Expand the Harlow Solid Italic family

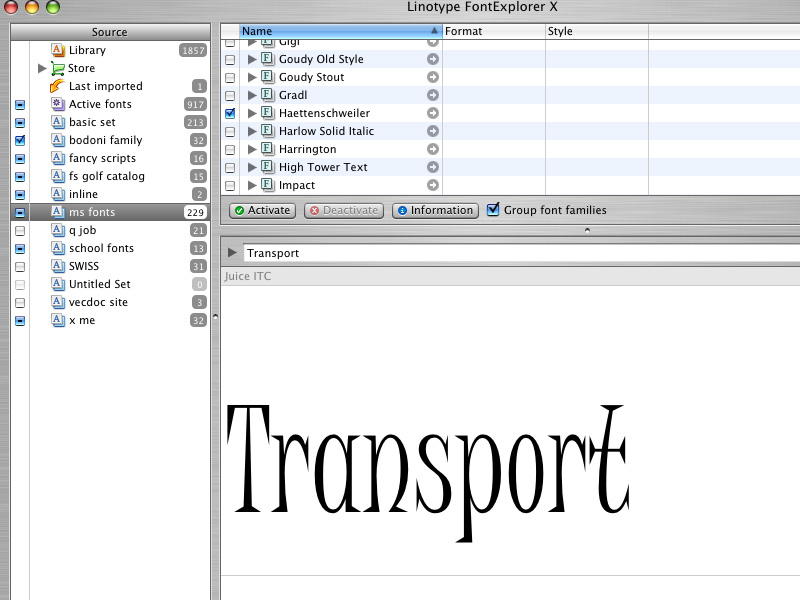[252, 131]
